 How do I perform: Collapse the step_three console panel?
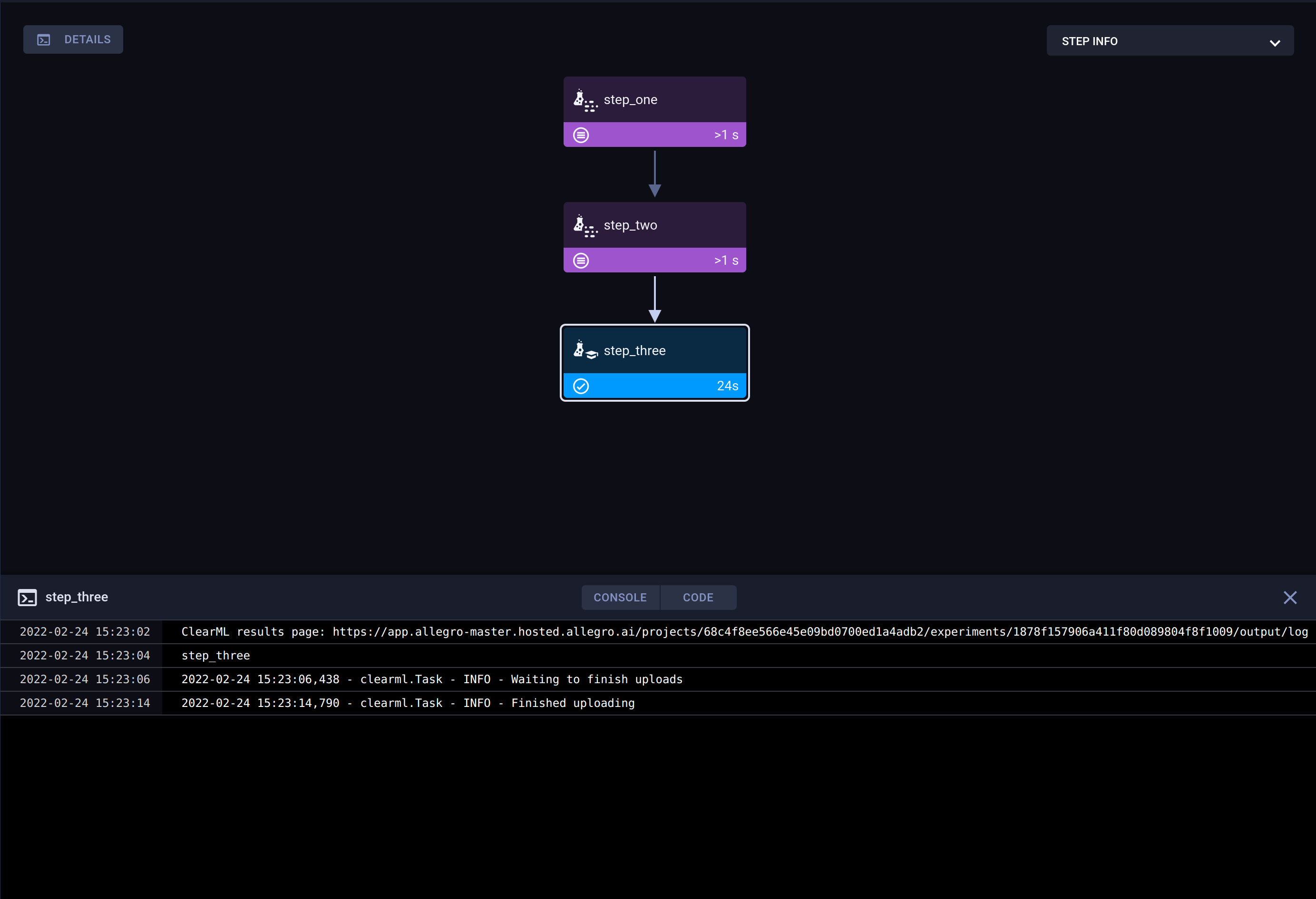click(1290, 597)
